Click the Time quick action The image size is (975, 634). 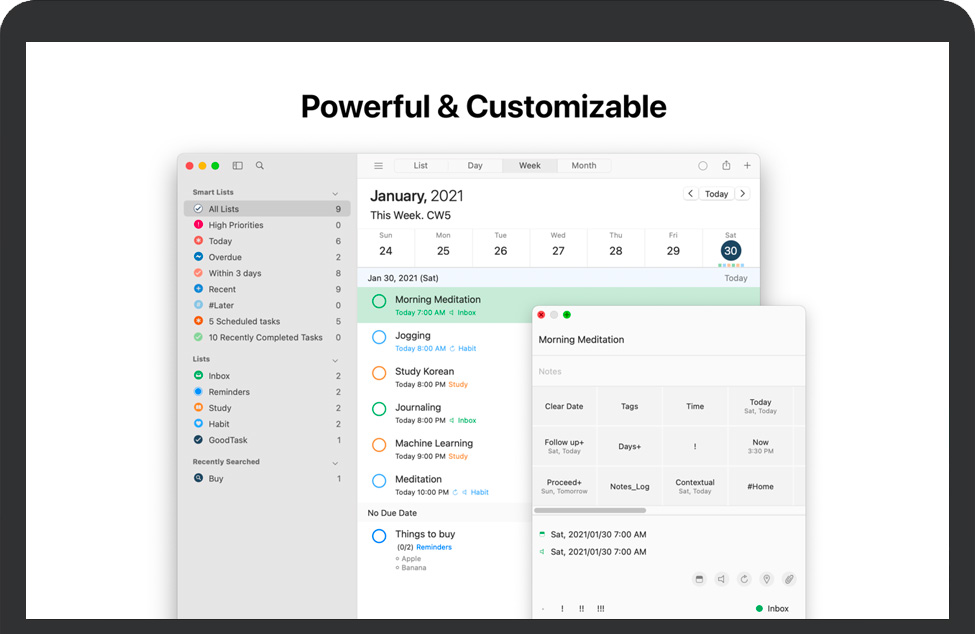(695, 407)
